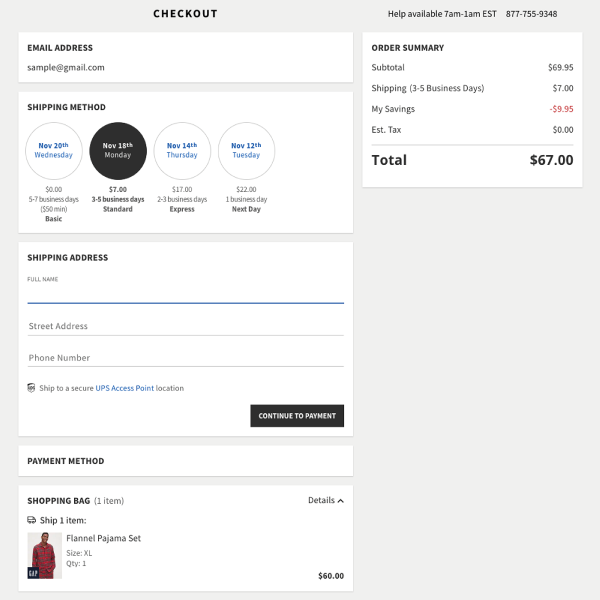Choose Next Day shipping for Nov 12th
Screen dimensions: 600x600
coord(246,151)
